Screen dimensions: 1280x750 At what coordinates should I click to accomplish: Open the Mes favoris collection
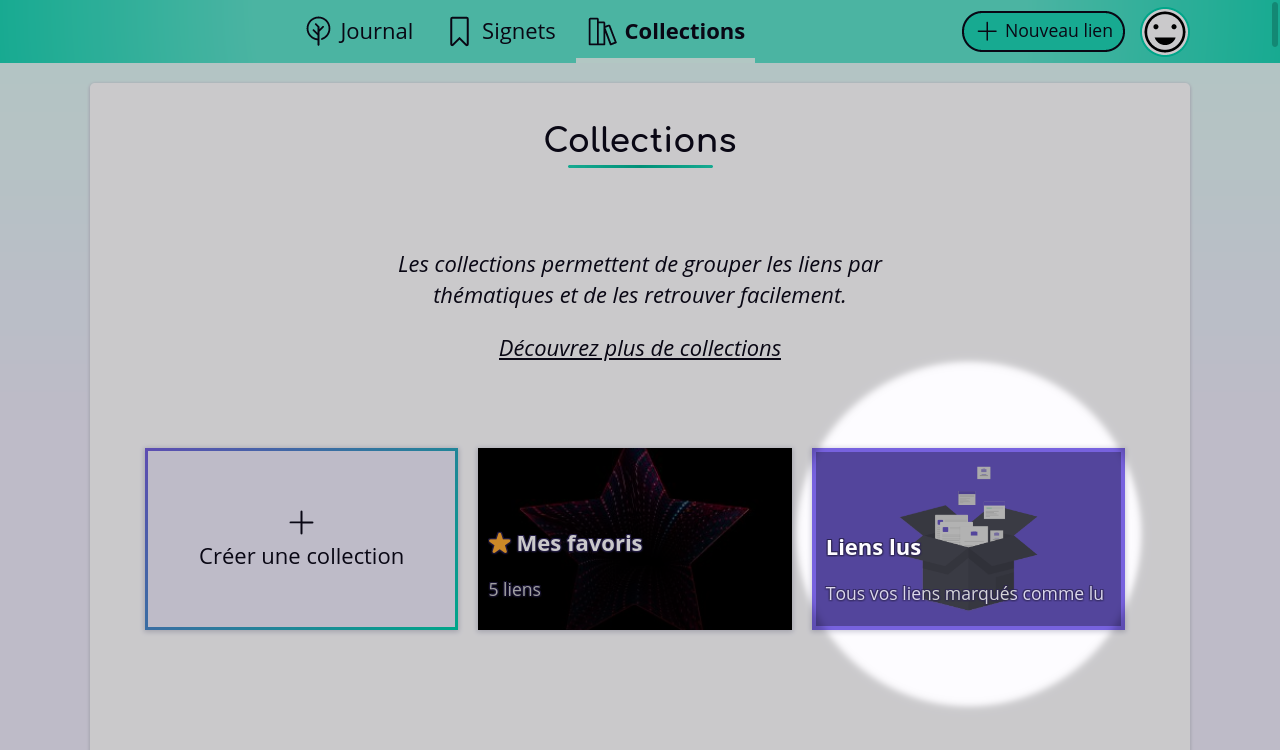(634, 539)
